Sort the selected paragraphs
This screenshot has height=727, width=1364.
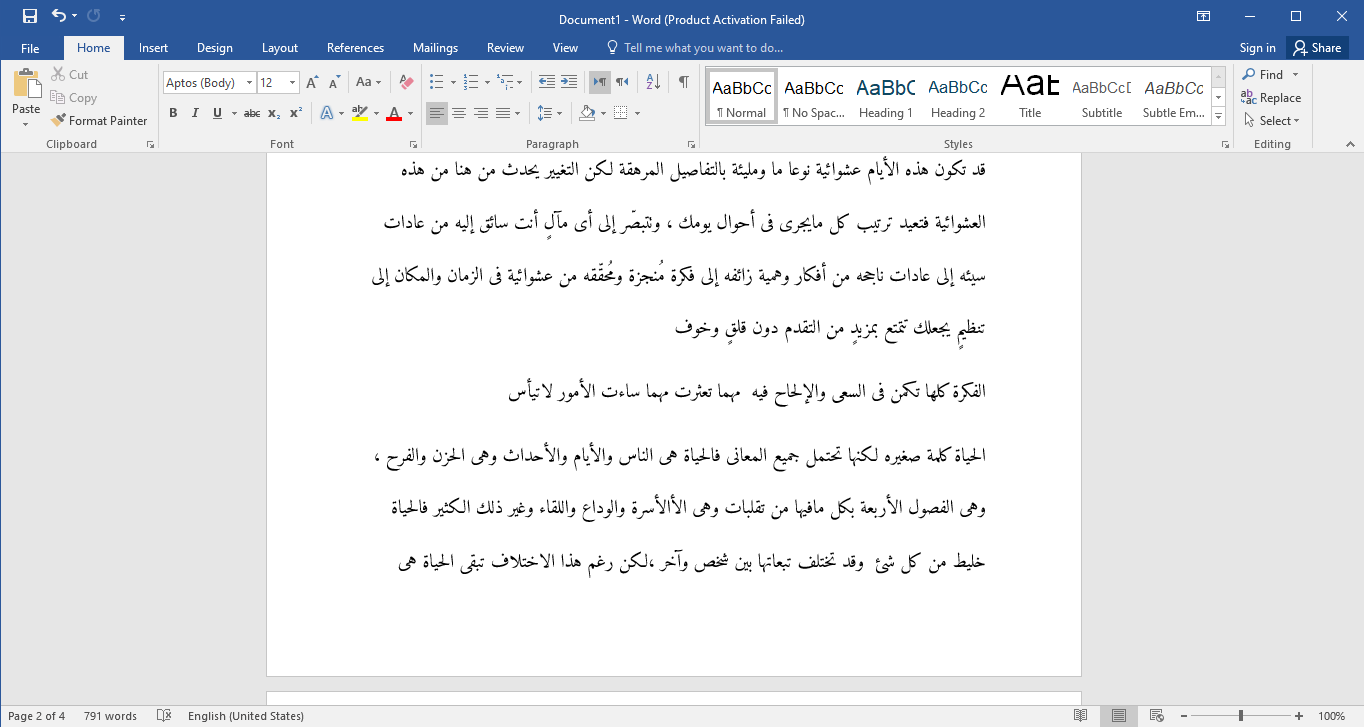pyautogui.click(x=653, y=83)
